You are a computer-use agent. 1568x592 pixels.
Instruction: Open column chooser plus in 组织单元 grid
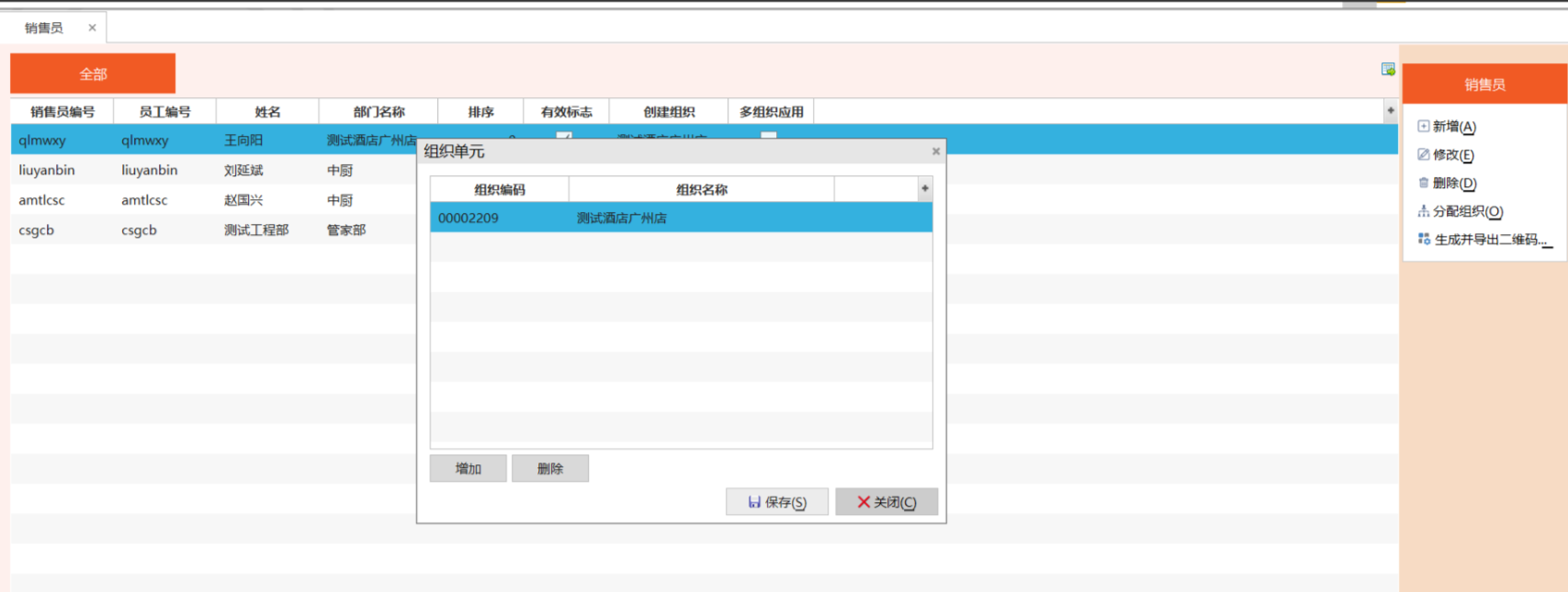pyautogui.click(x=924, y=189)
